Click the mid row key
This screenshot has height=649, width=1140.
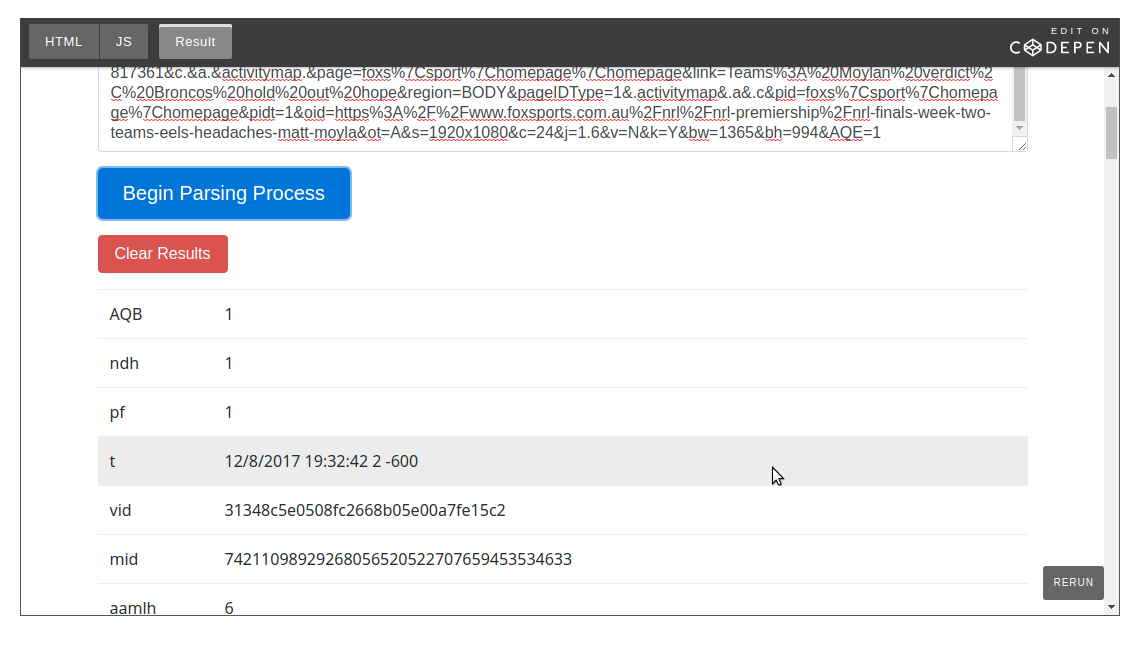pyautogui.click(x=124, y=560)
